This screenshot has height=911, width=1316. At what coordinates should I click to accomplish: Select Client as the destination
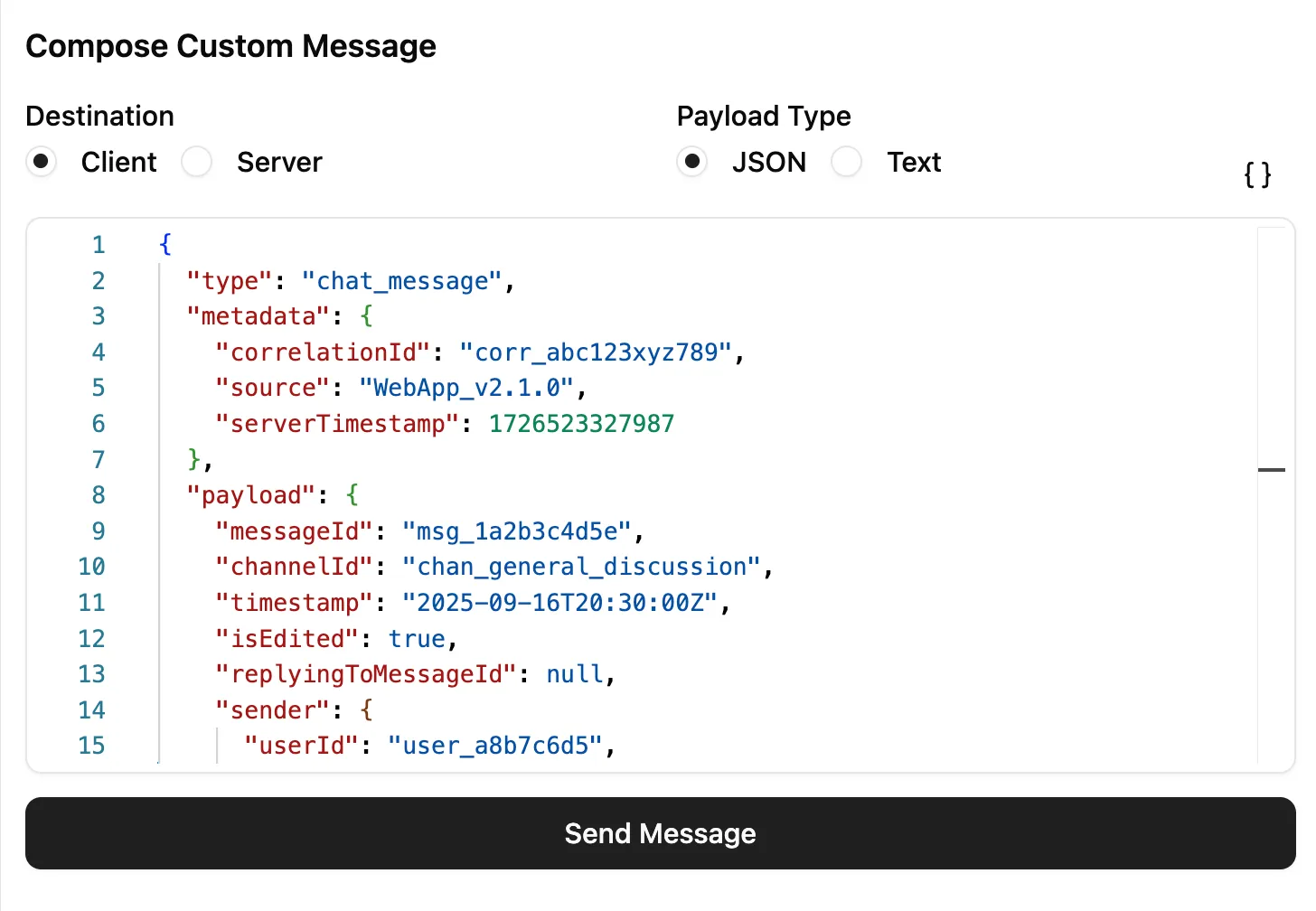point(42,162)
